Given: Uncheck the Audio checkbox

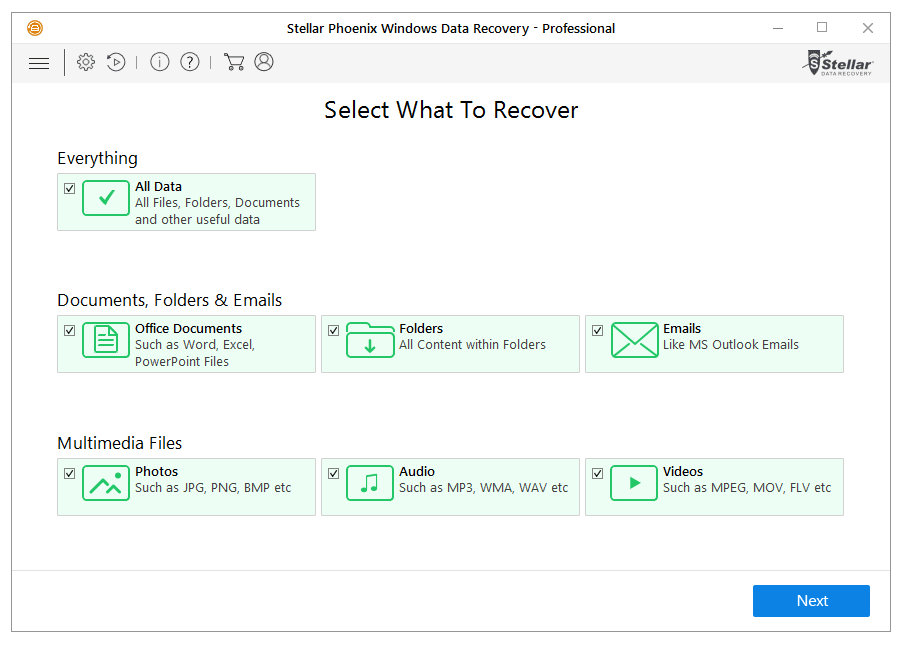Looking at the screenshot, I should pos(334,473).
